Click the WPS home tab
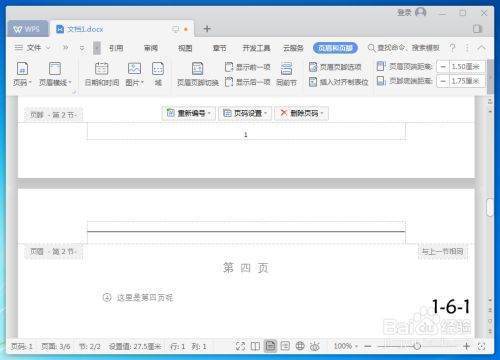Viewport: 500px width, 360px height. coord(27,29)
